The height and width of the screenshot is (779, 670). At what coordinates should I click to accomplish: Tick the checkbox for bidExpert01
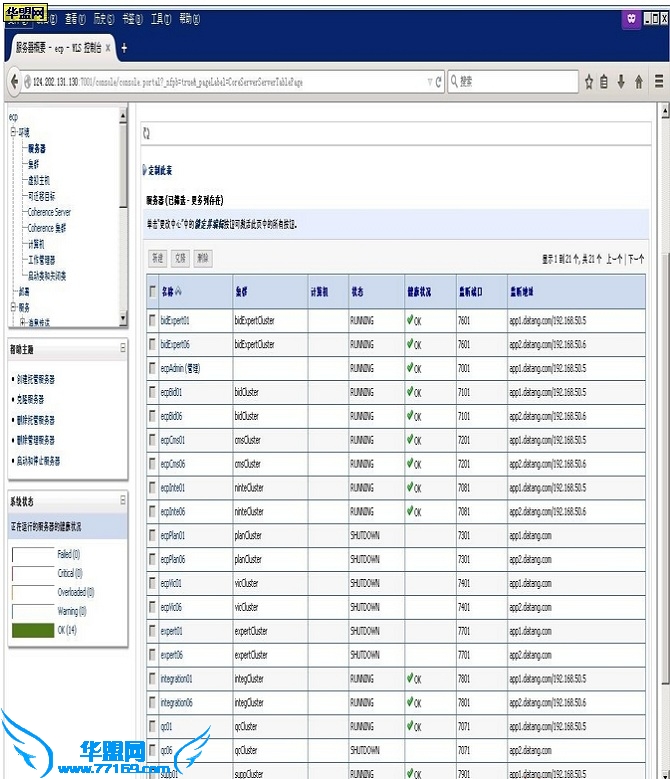(153, 321)
